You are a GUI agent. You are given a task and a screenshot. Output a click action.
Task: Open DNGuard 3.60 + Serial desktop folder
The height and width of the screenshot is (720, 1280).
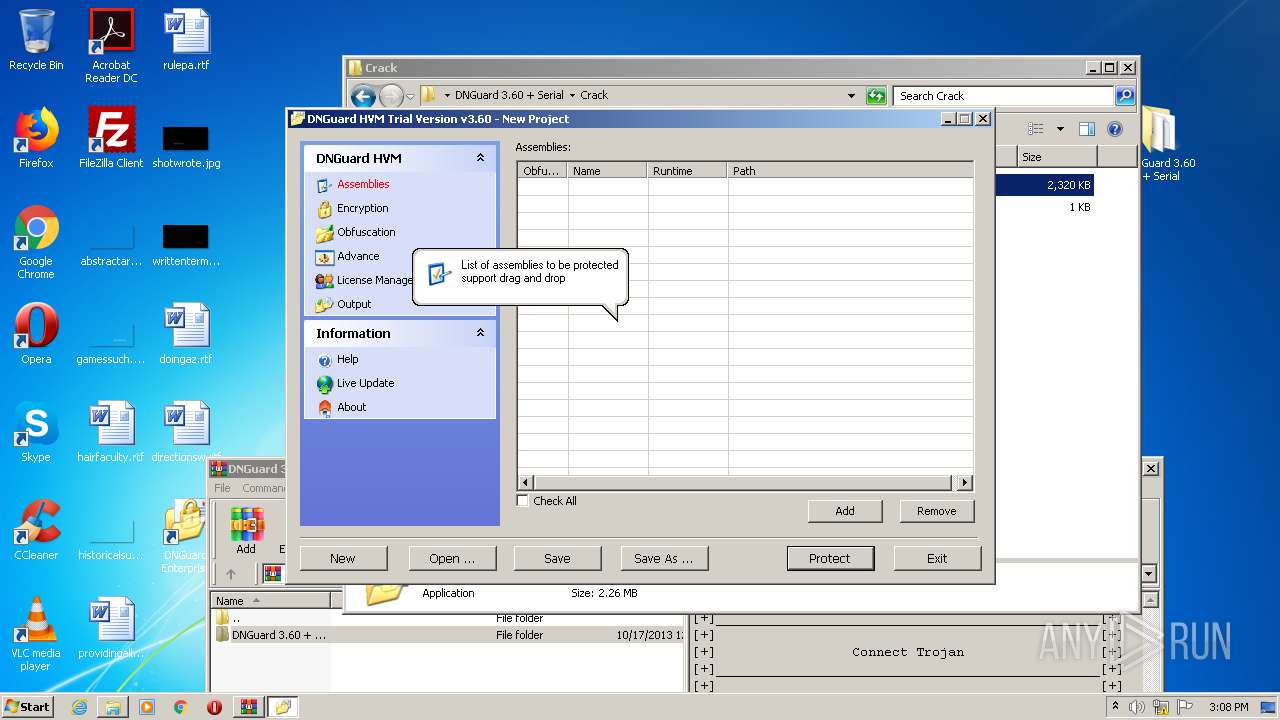[x=1166, y=144]
